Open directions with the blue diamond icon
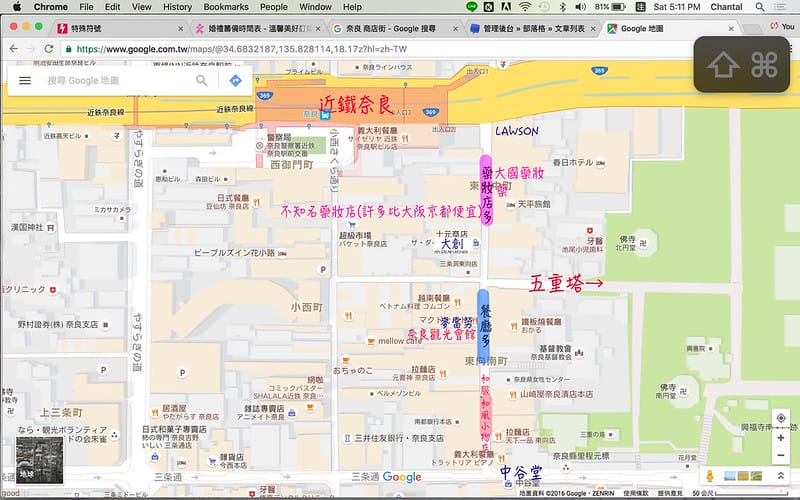The height and width of the screenshot is (500, 800). (x=235, y=81)
